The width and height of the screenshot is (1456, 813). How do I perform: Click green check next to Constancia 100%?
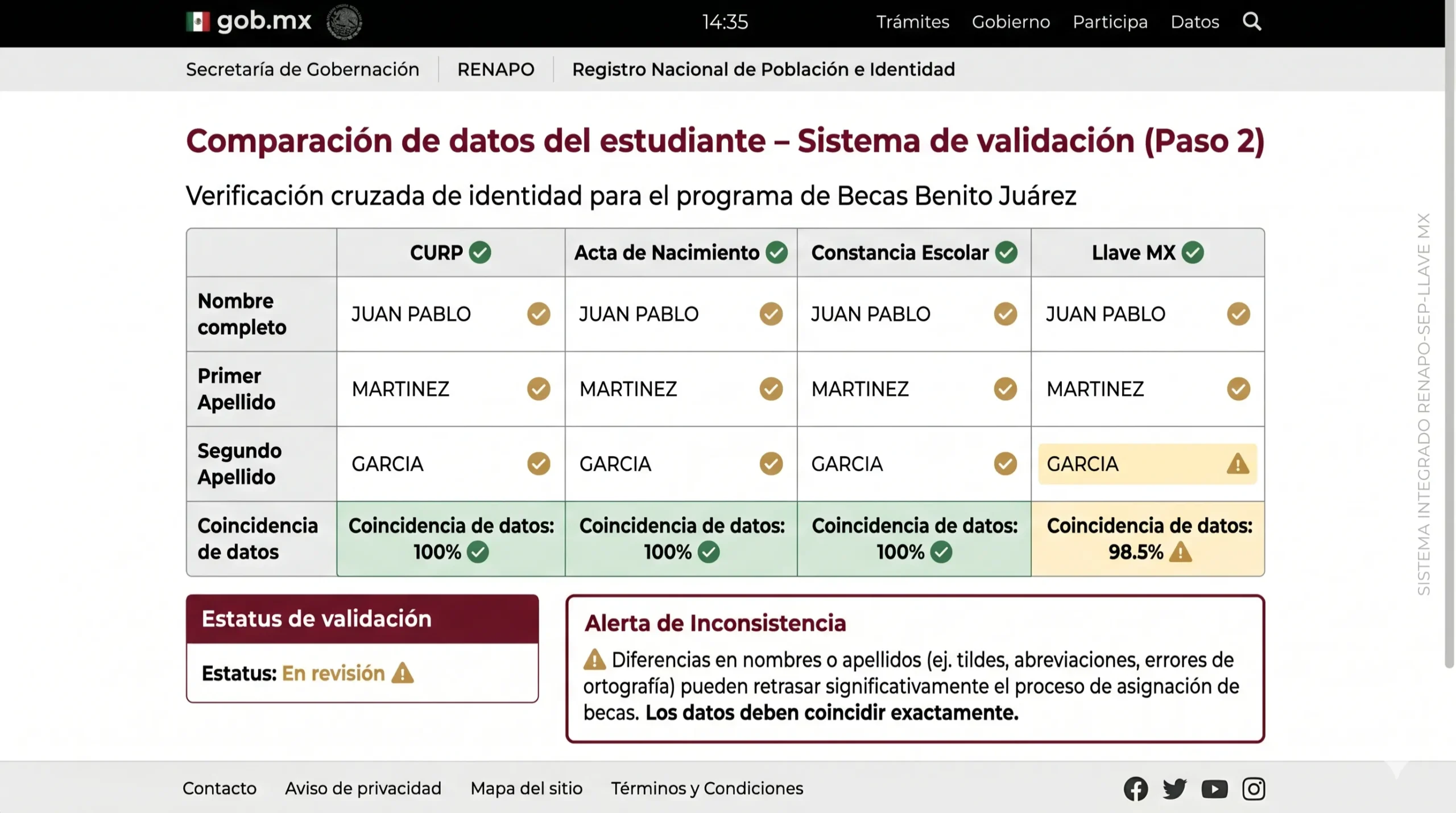941,552
